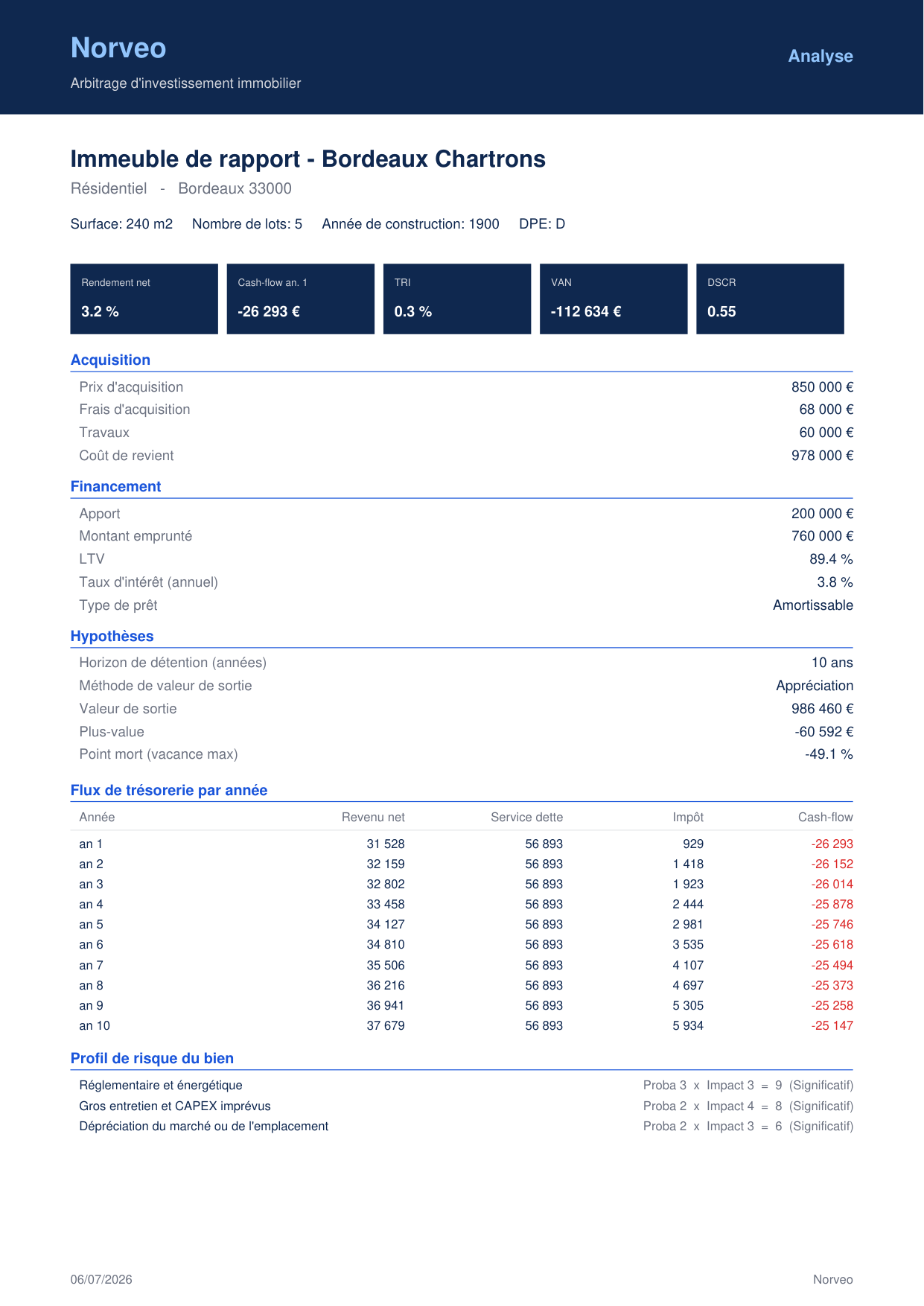Click the Amortissable loan type value
This screenshot has width=924, height=1306.
click(x=813, y=605)
